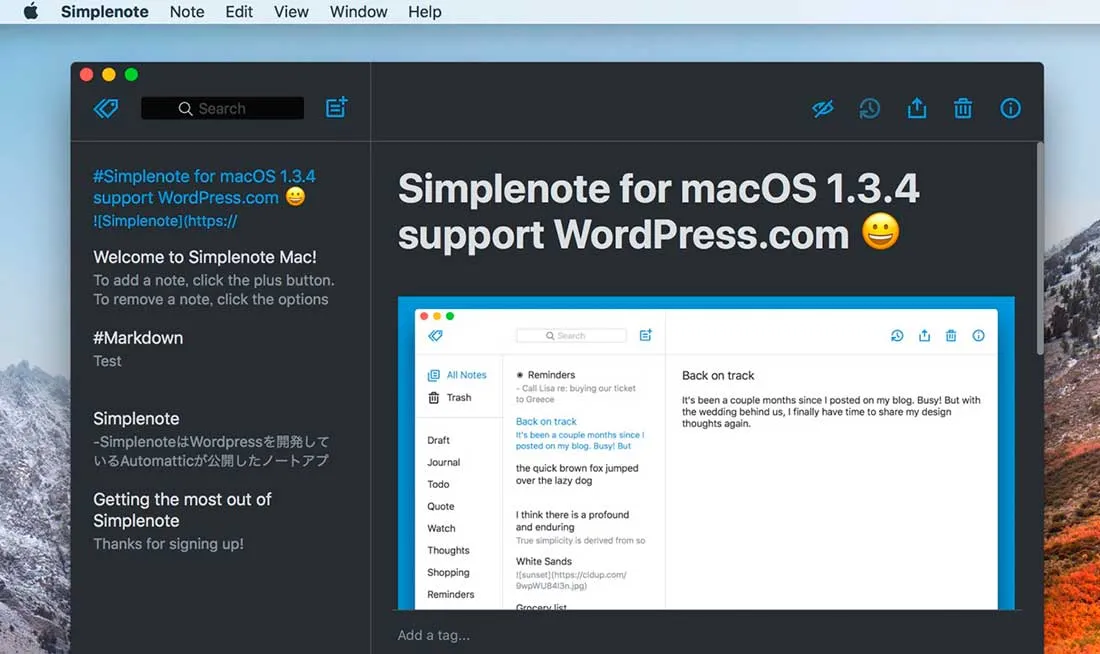Open the Edit menu

pos(239,12)
